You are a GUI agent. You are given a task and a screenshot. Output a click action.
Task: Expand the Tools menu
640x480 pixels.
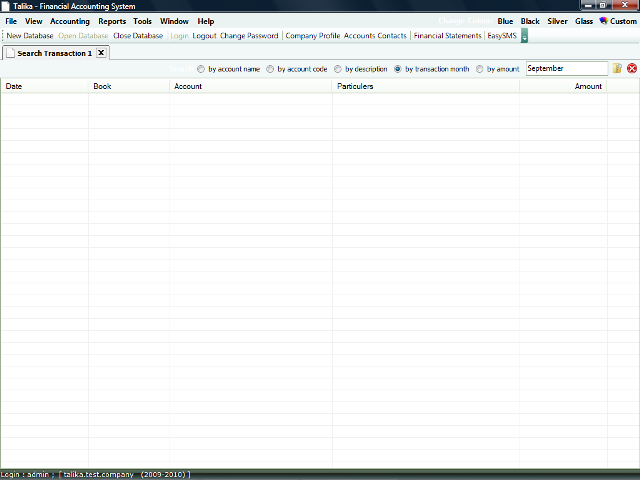[x=143, y=21]
